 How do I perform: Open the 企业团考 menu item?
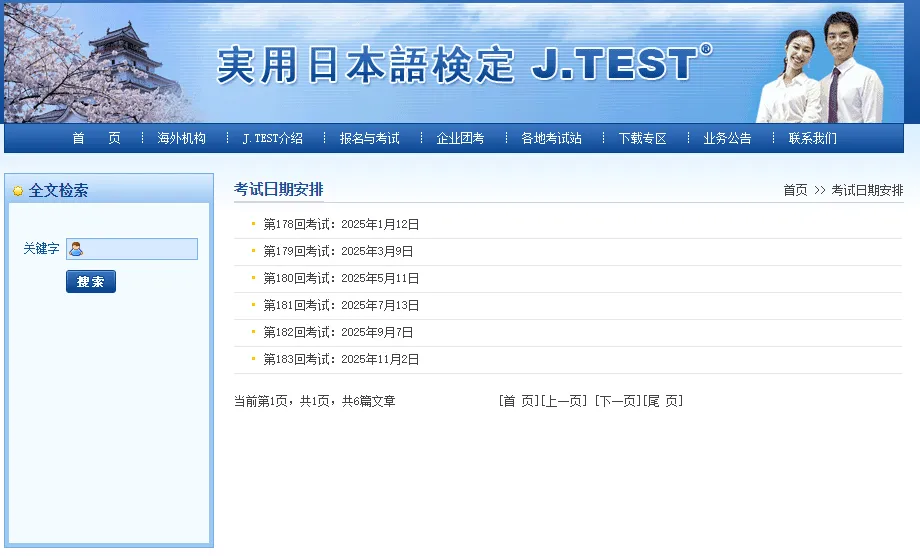pyautogui.click(x=461, y=138)
